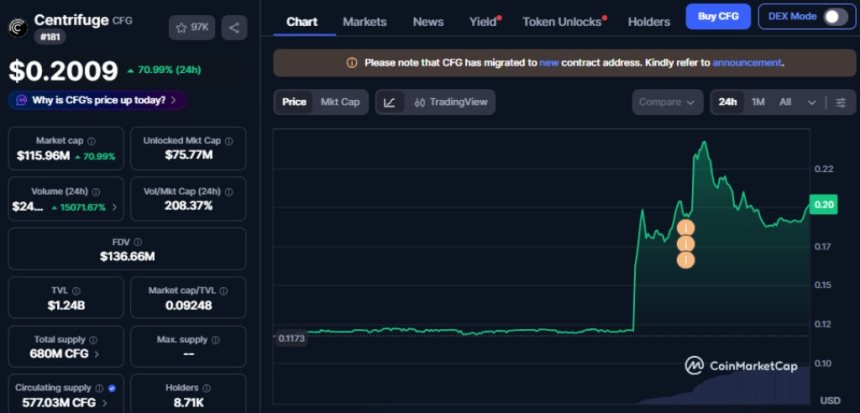Open the Markets tab
This screenshot has width=860, height=413.
(364, 21)
